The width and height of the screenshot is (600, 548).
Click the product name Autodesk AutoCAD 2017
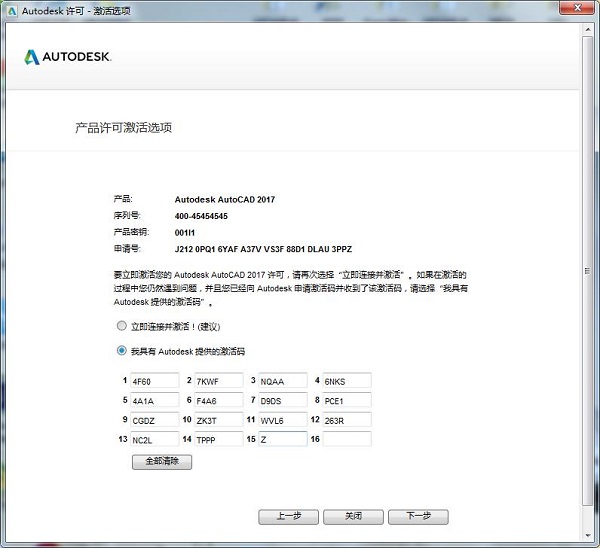[x=225, y=199]
